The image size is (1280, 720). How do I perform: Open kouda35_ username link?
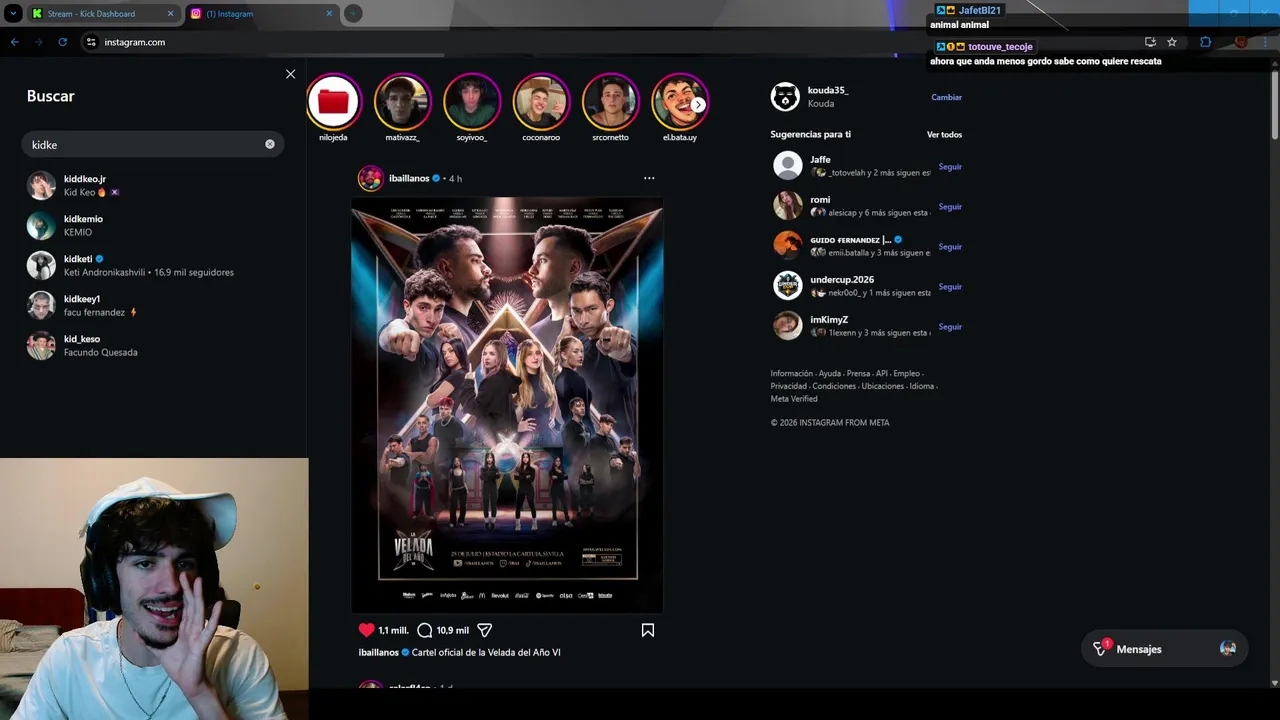tap(829, 90)
